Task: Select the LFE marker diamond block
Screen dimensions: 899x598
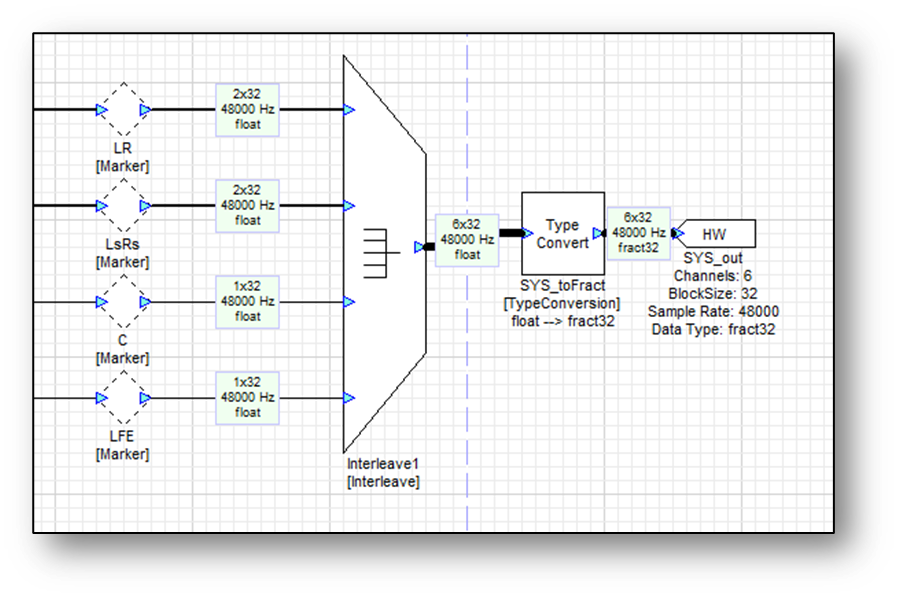Action: click(123, 398)
